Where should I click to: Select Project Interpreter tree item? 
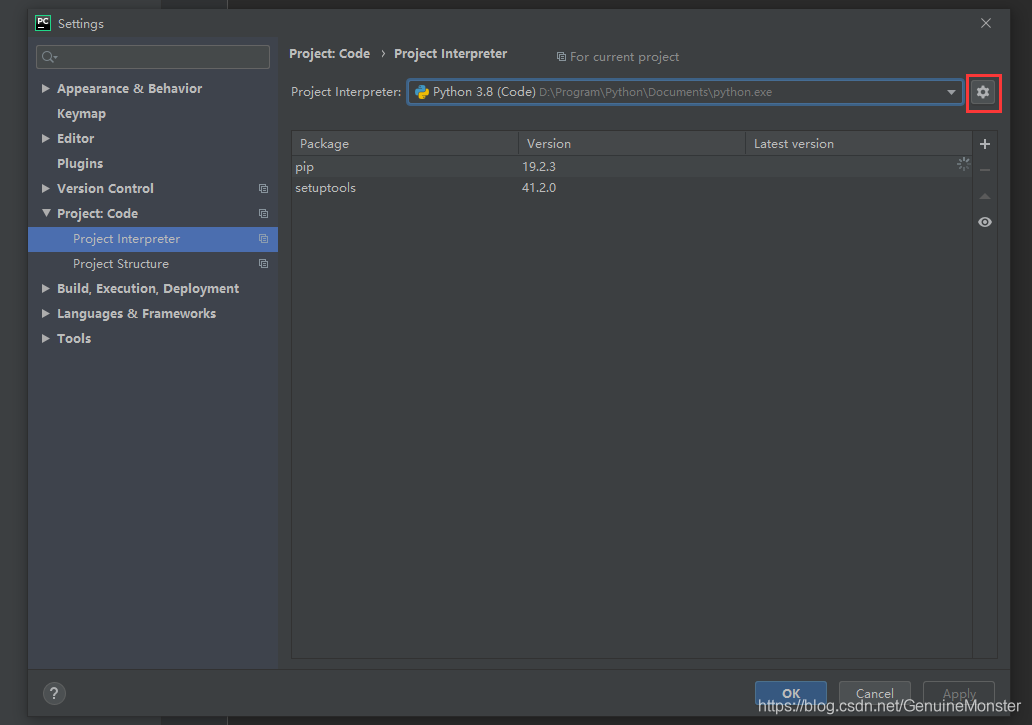point(153,239)
